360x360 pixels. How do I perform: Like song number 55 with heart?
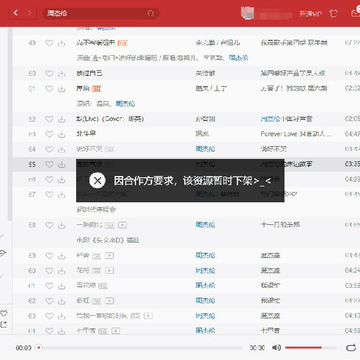click(x=49, y=164)
